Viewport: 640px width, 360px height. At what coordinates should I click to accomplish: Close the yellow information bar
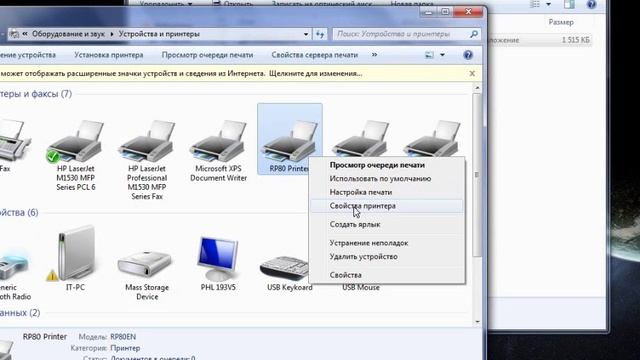click(472, 73)
